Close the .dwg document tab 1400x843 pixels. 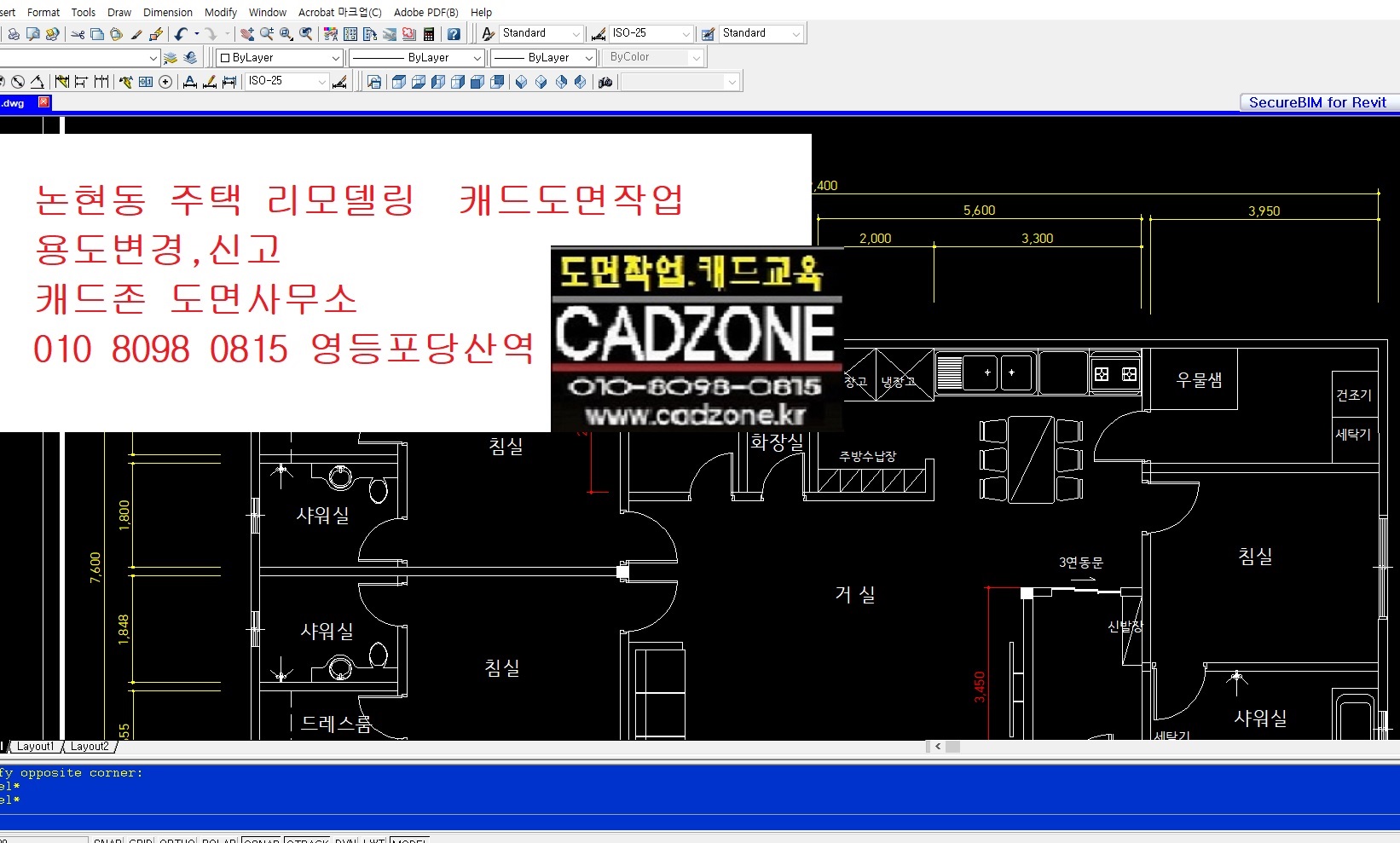(43, 102)
